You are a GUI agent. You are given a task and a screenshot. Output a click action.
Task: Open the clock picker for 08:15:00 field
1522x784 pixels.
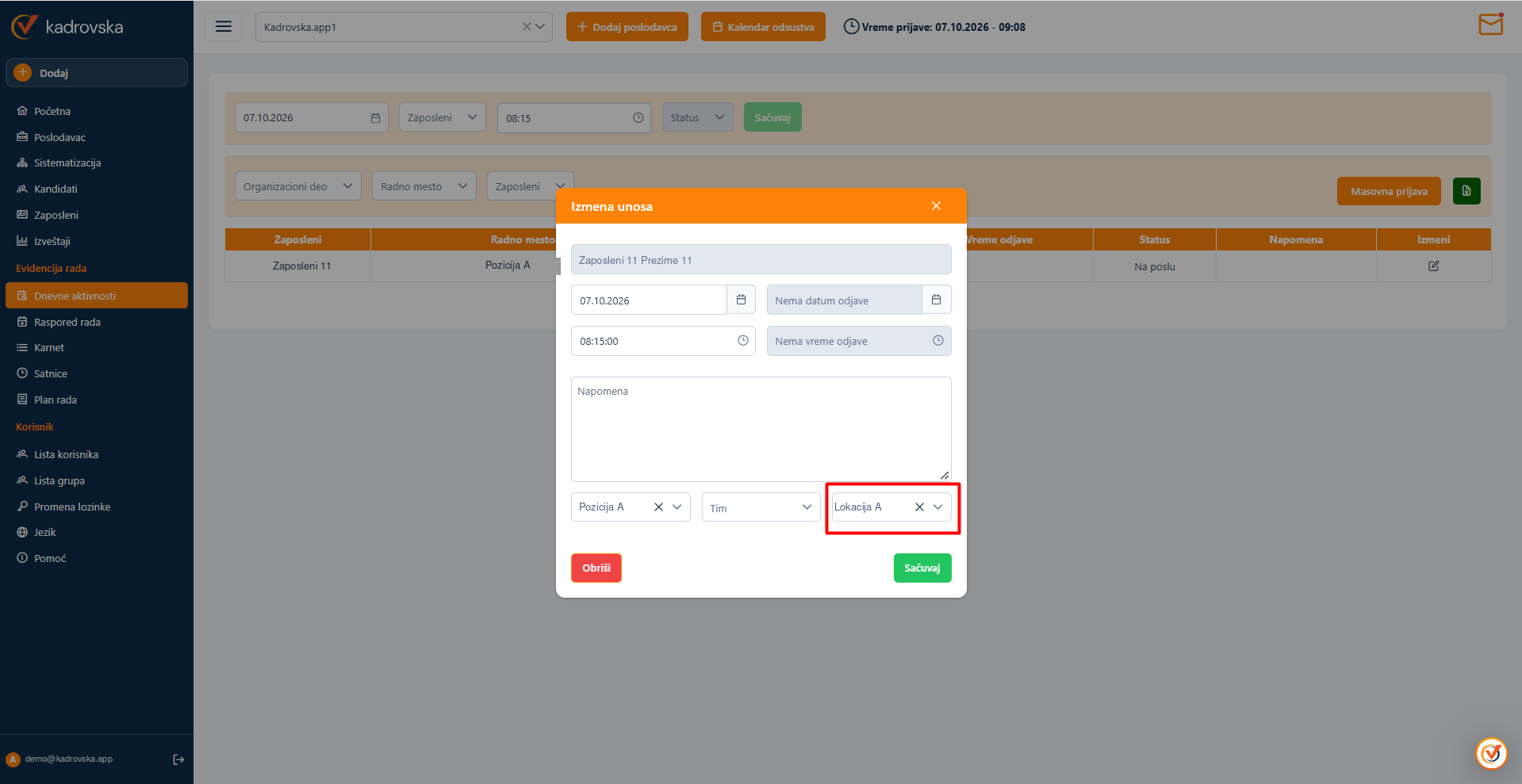pyautogui.click(x=742, y=341)
